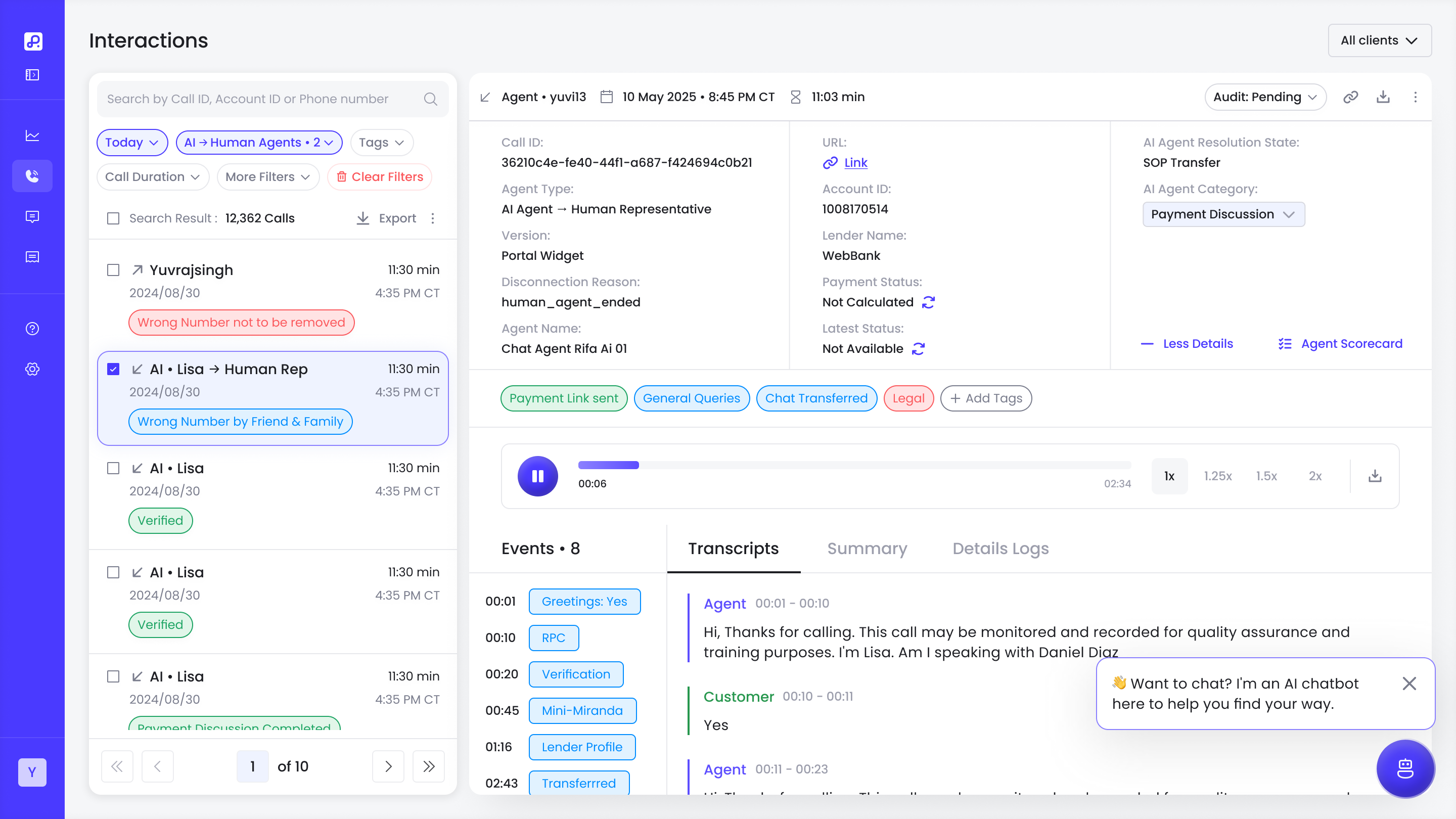
Task: Uncheck the AI Lisa Human Rep call
Action: pos(113,369)
